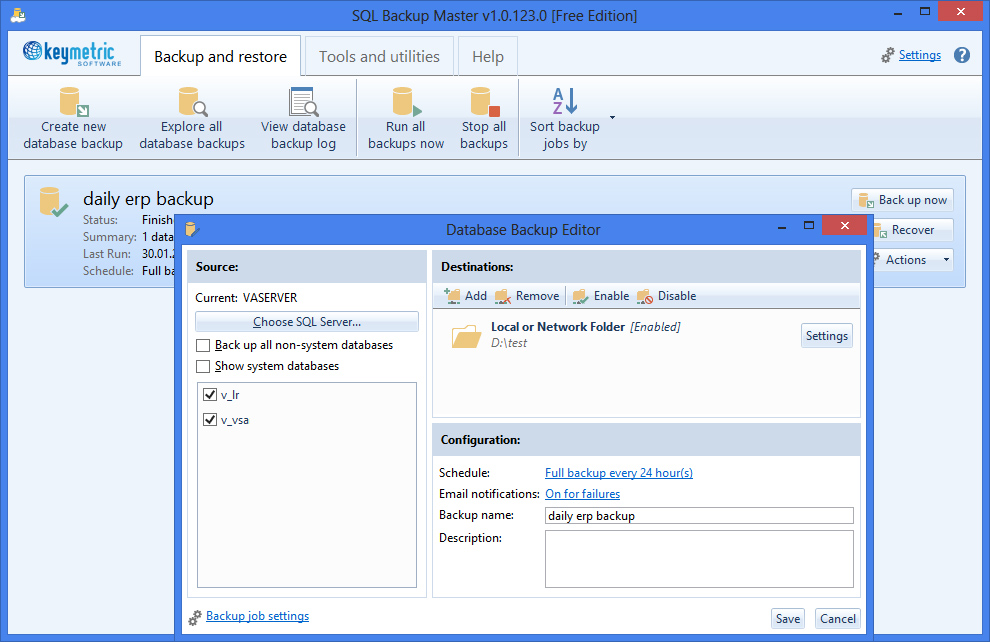Open the Help tab
The width and height of the screenshot is (990, 642).
pyautogui.click(x=488, y=56)
